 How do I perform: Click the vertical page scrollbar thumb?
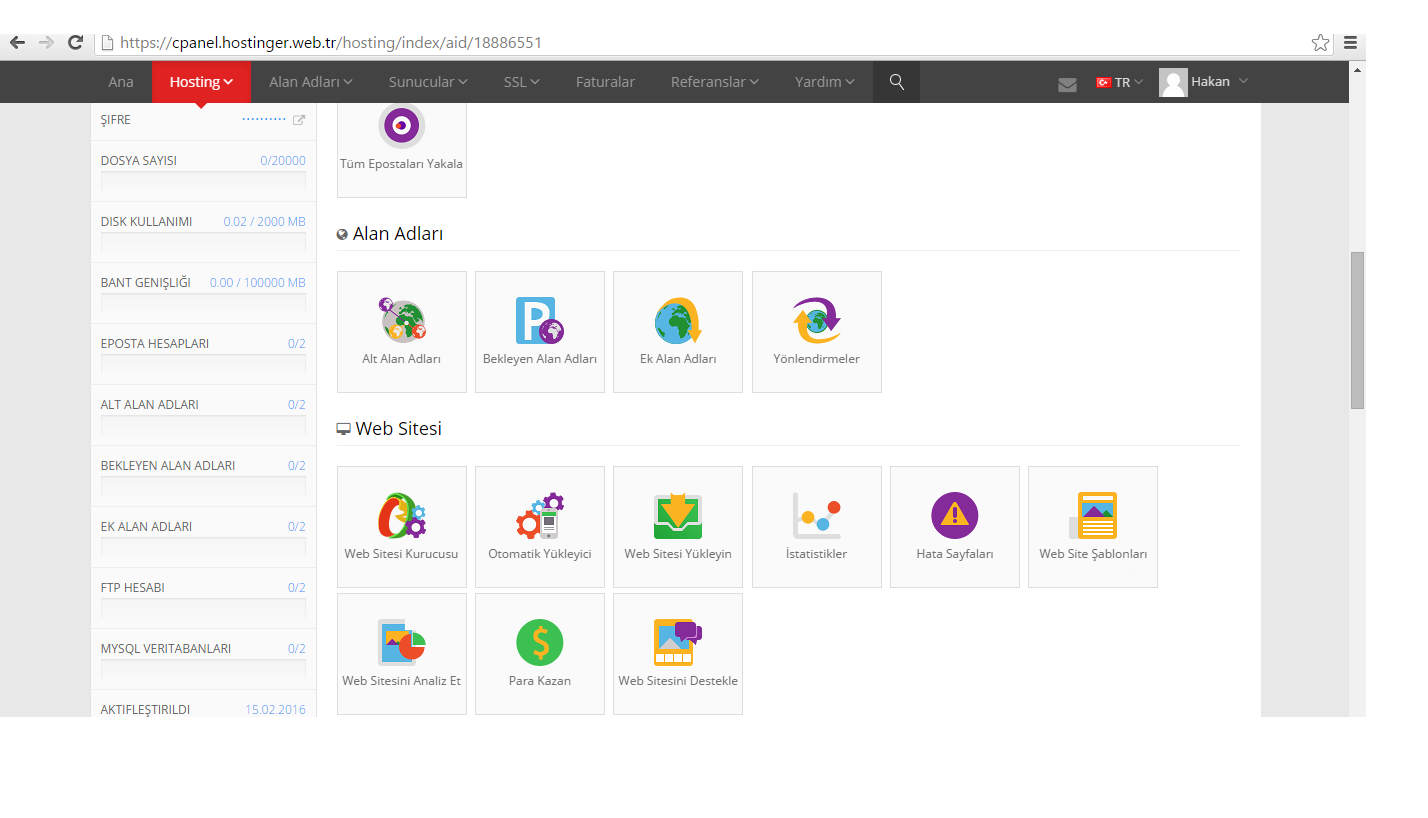[x=1357, y=330]
